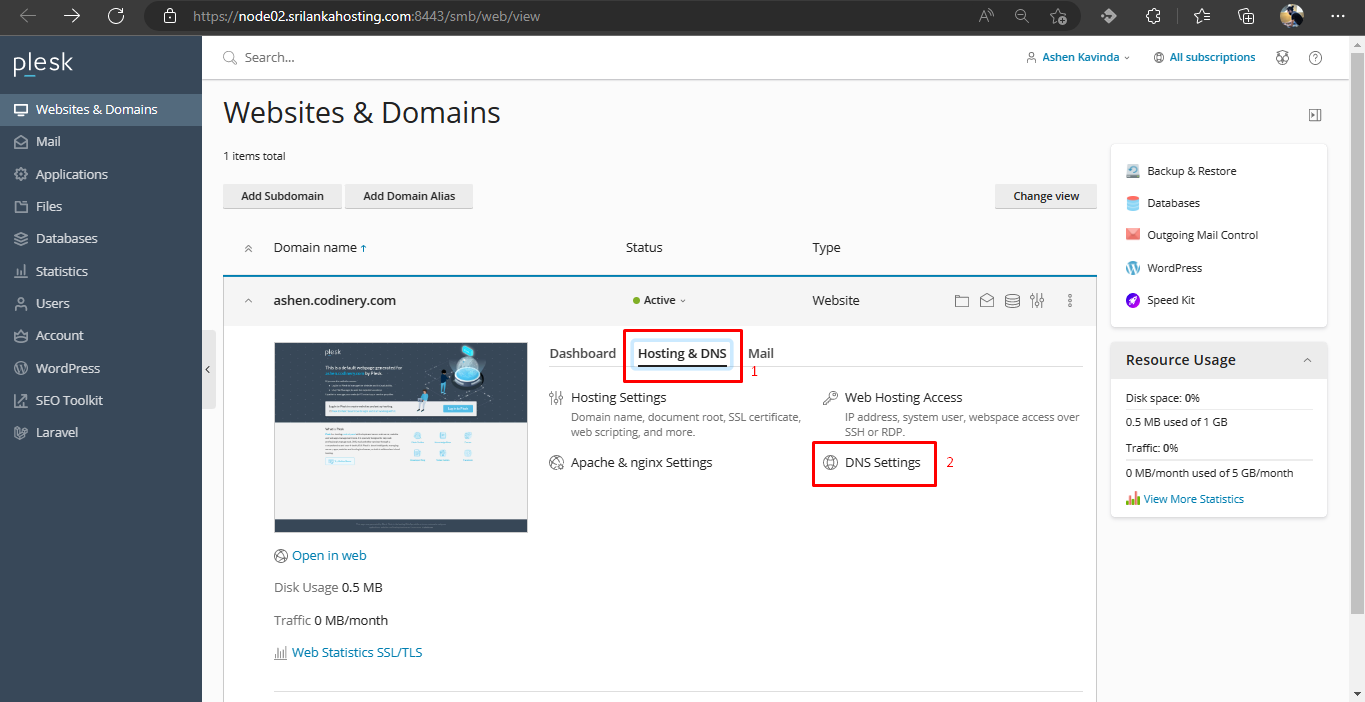The width and height of the screenshot is (1365, 702).
Task: Collapse the left navigation sidebar
Action: (x=207, y=369)
